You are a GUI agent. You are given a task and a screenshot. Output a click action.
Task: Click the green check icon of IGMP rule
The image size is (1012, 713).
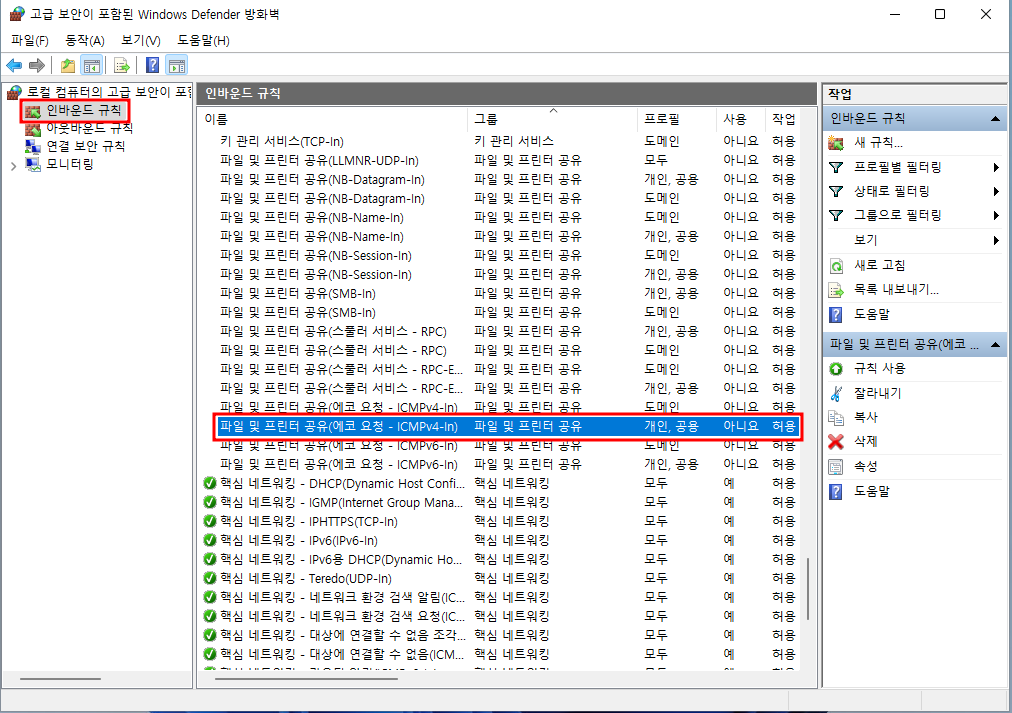click(209, 502)
